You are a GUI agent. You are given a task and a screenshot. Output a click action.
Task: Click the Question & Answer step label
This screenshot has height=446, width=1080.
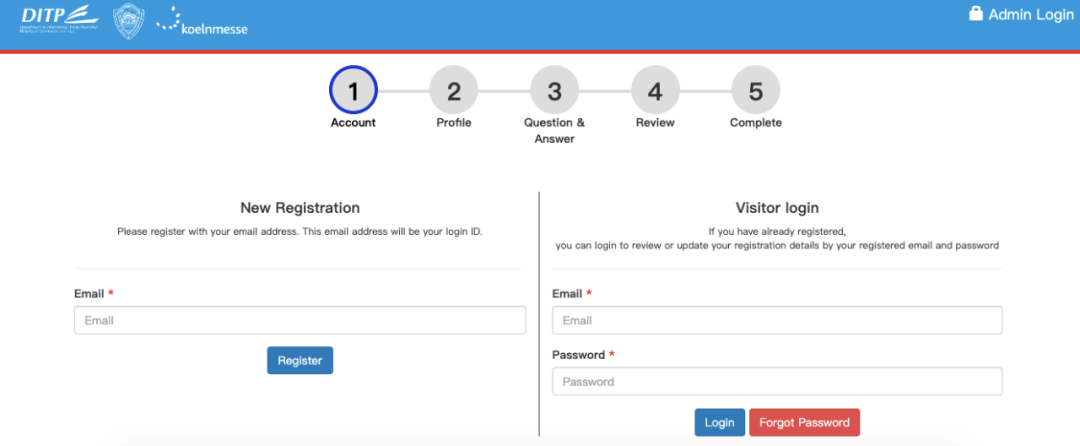[x=554, y=131]
